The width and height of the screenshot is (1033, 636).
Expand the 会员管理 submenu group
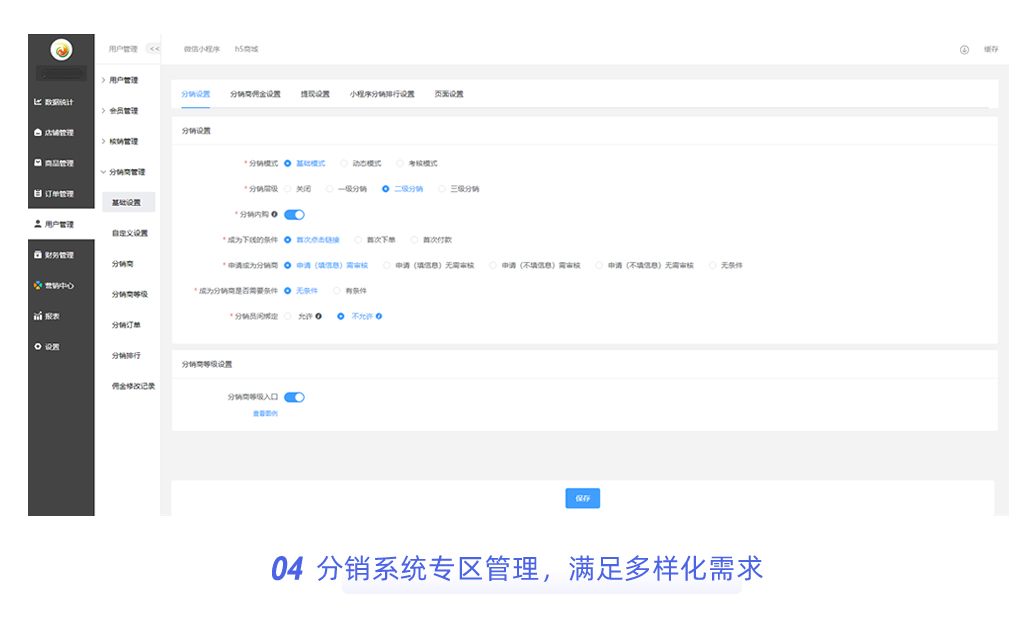[x=103, y=111]
